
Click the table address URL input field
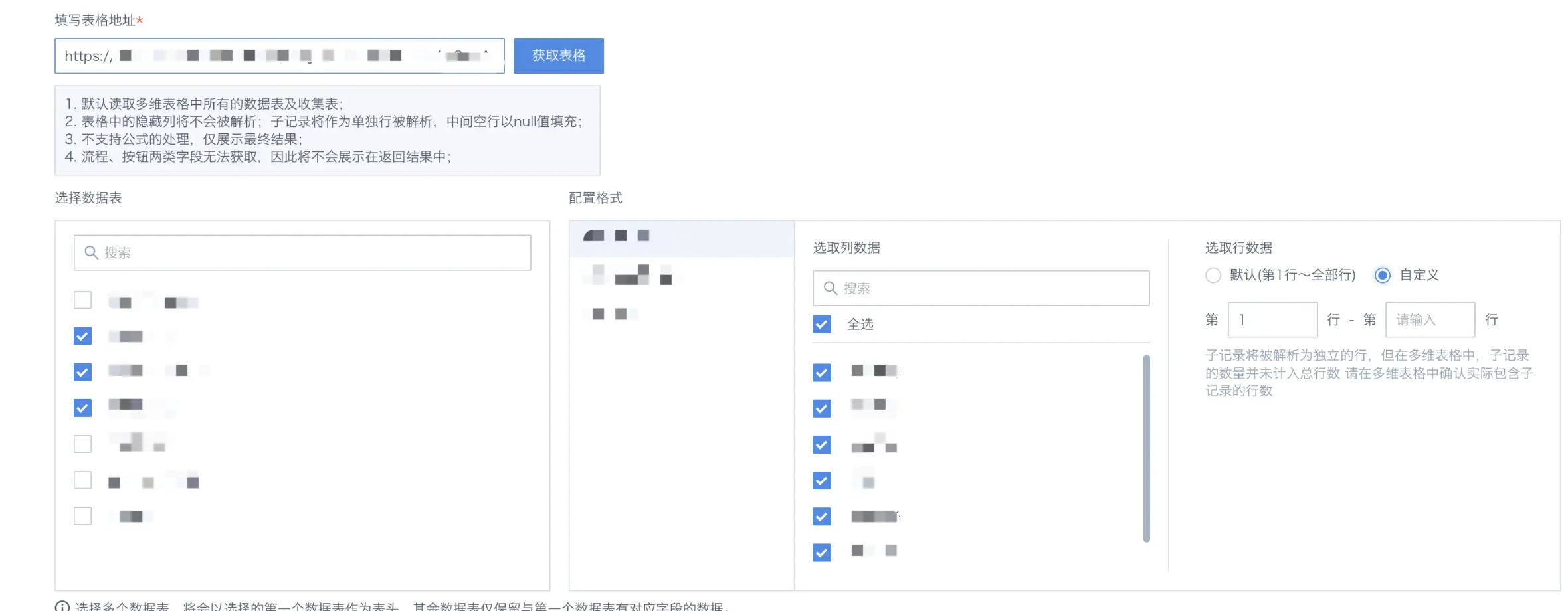click(x=279, y=56)
